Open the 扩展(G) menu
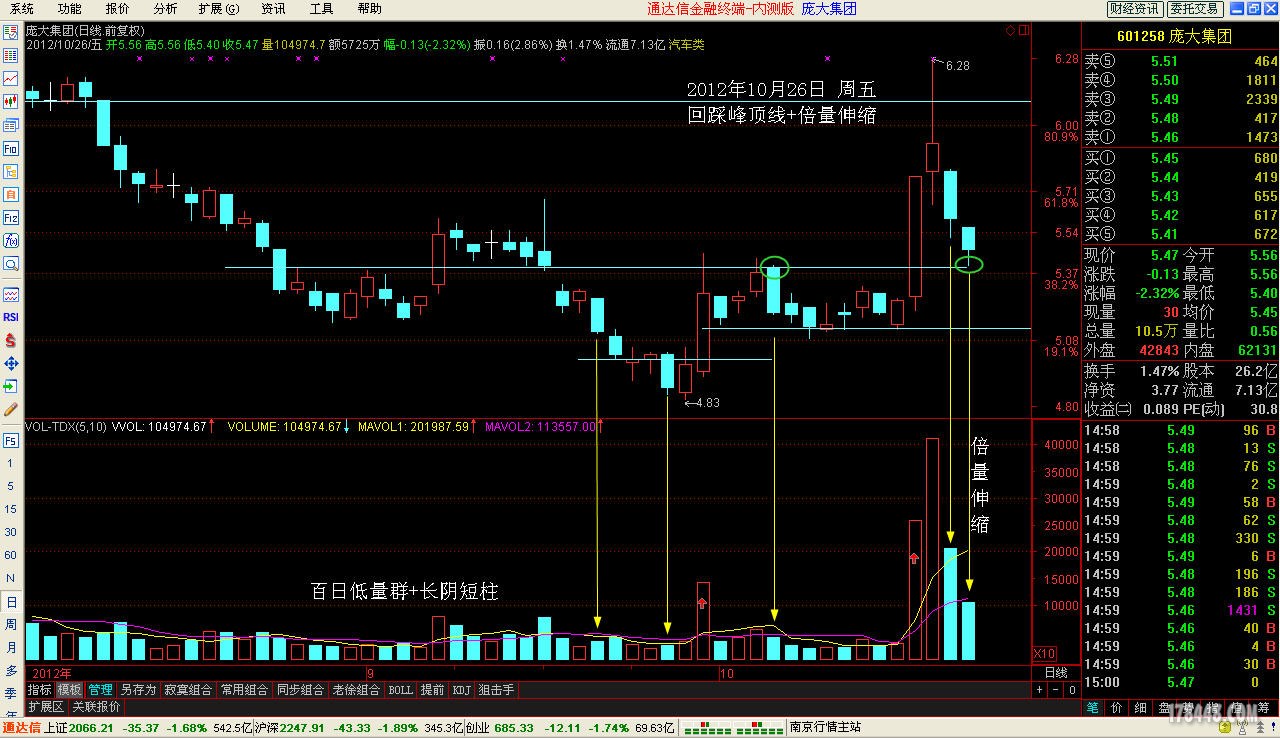Image resolution: width=1280 pixels, height=738 pixels. point(219,9)
